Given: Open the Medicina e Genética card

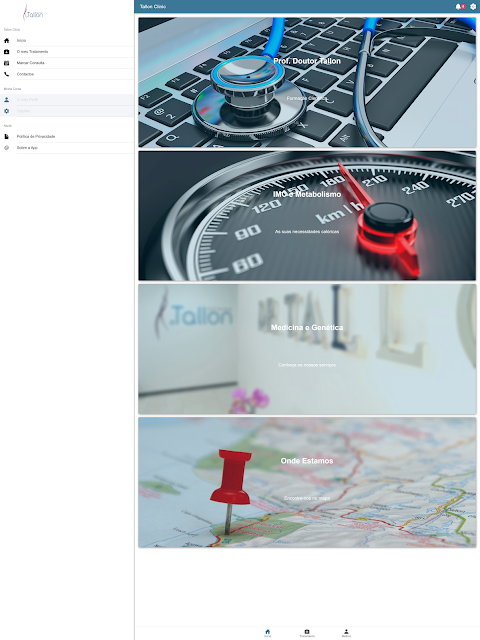Looking at the screenshot, I should click(307, 349).
